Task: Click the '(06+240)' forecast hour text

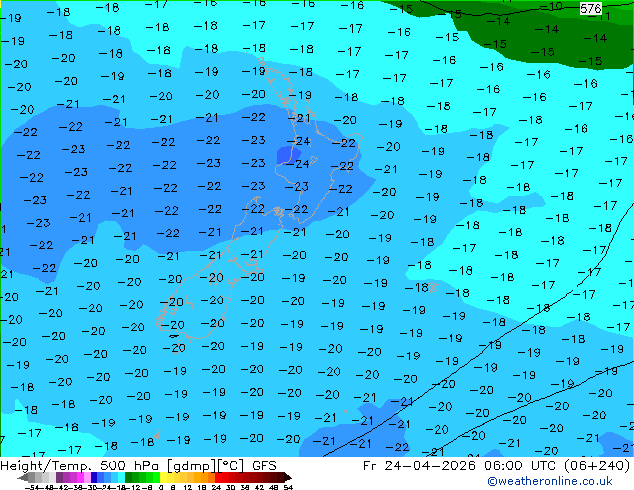Action: 596,466
